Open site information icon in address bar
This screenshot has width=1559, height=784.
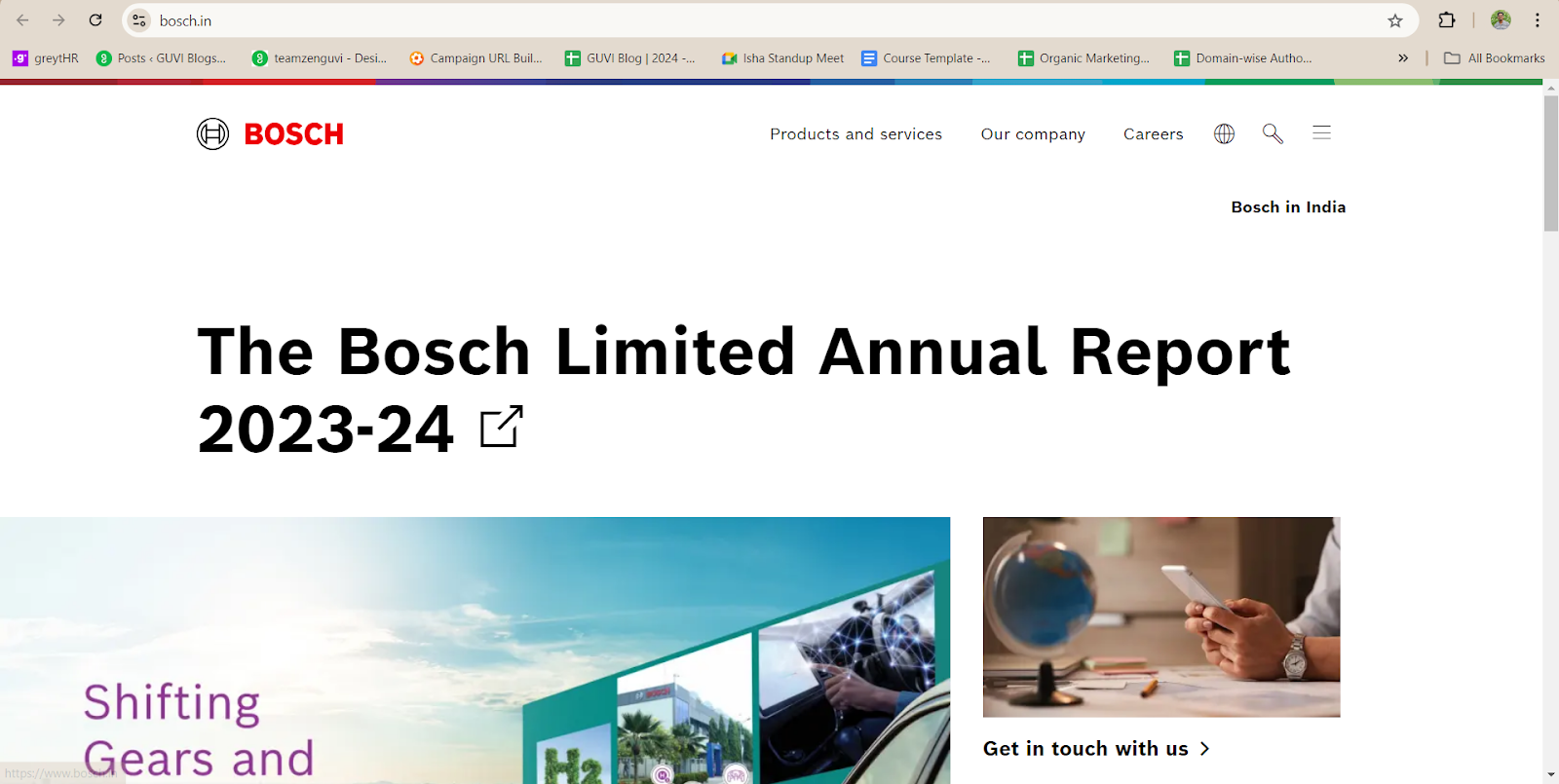tap(139, 20)
